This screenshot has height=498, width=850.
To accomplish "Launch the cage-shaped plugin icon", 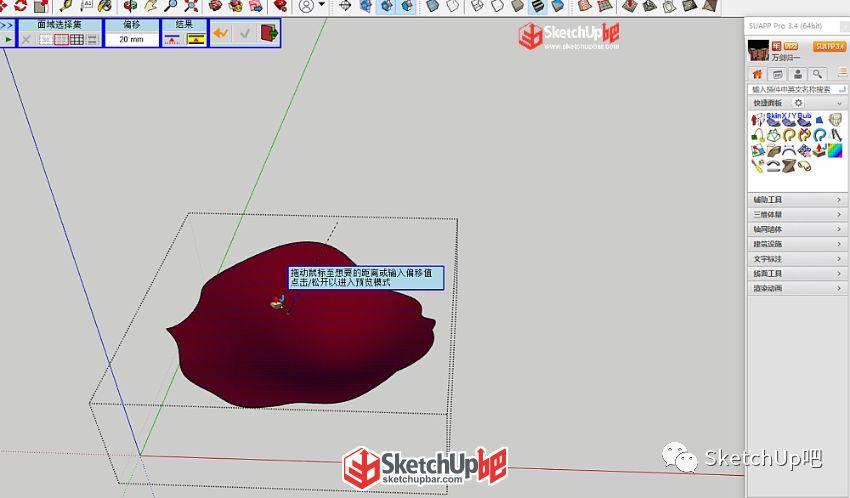I will [x=836, y=119].
